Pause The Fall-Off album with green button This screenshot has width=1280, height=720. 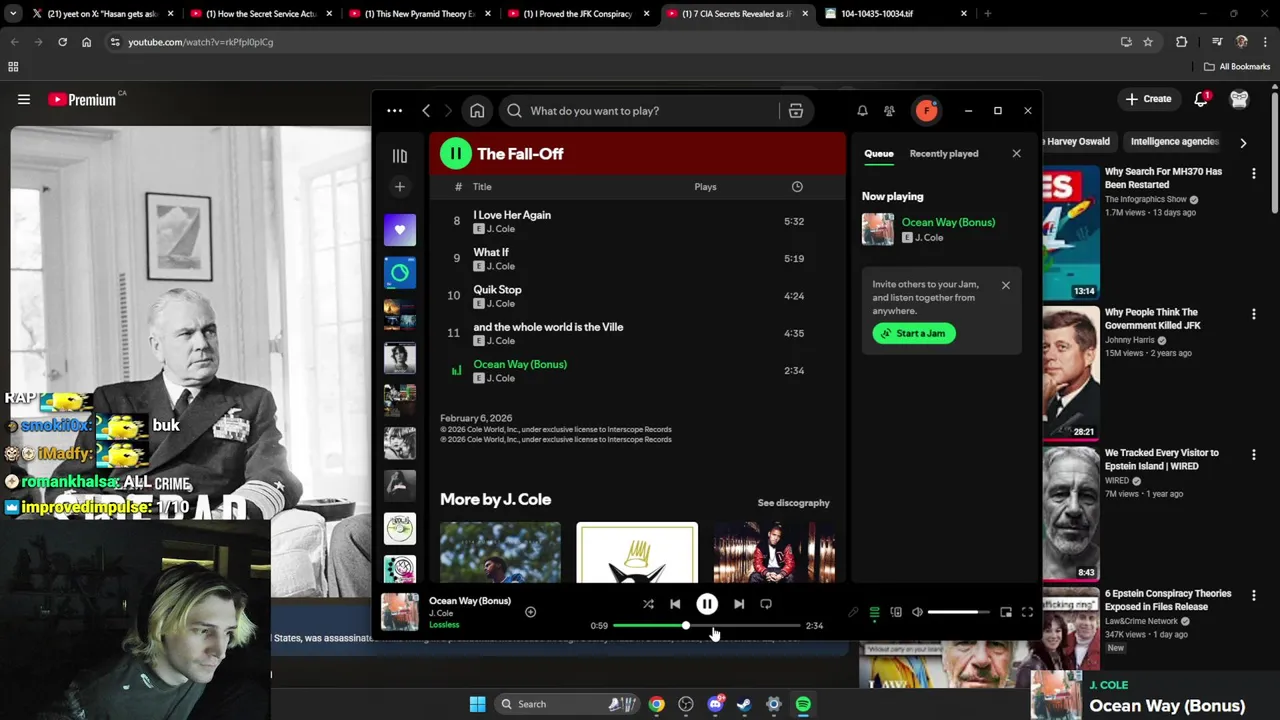[x=456, y=154]
